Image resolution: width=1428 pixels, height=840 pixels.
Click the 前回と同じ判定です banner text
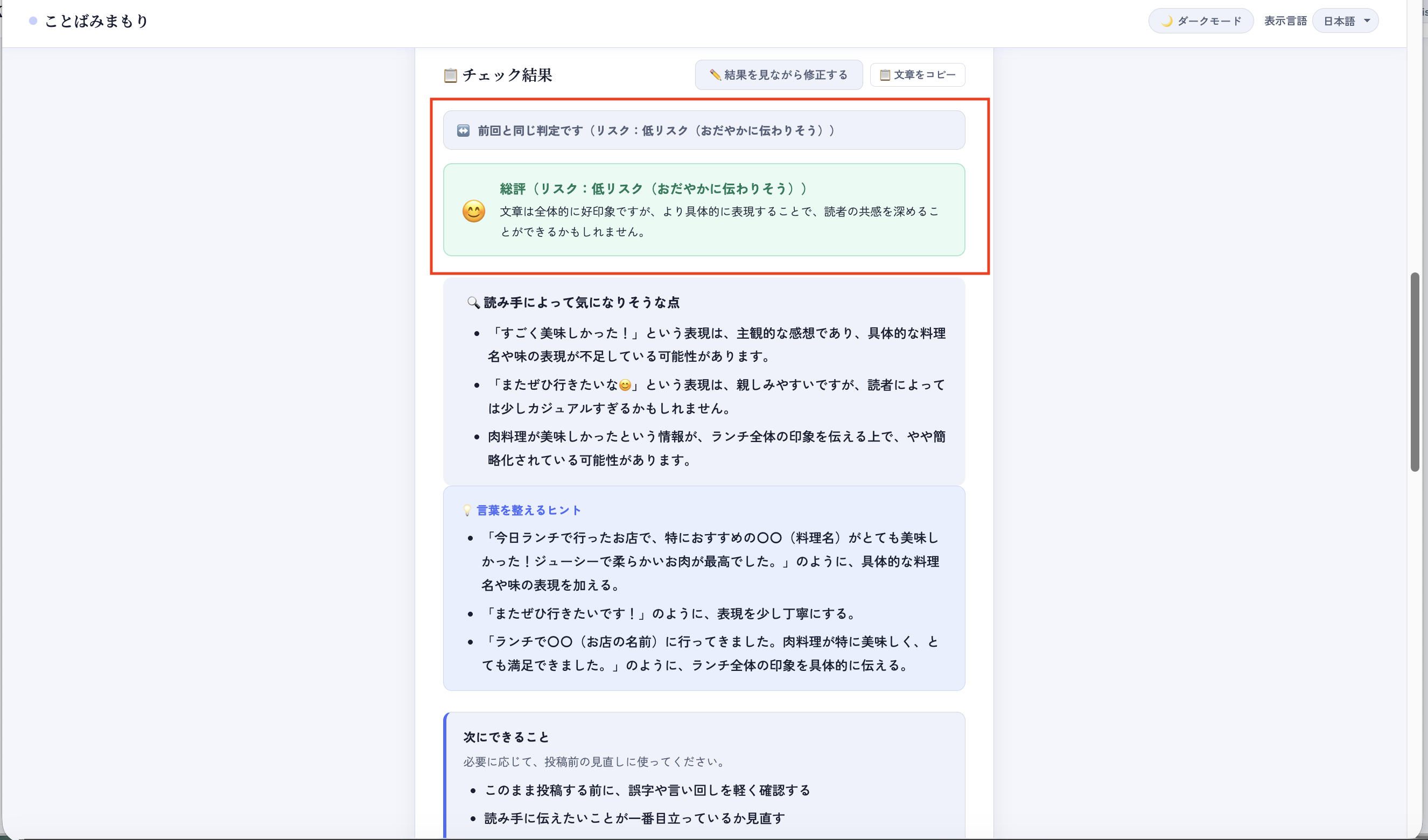point(656,130)
